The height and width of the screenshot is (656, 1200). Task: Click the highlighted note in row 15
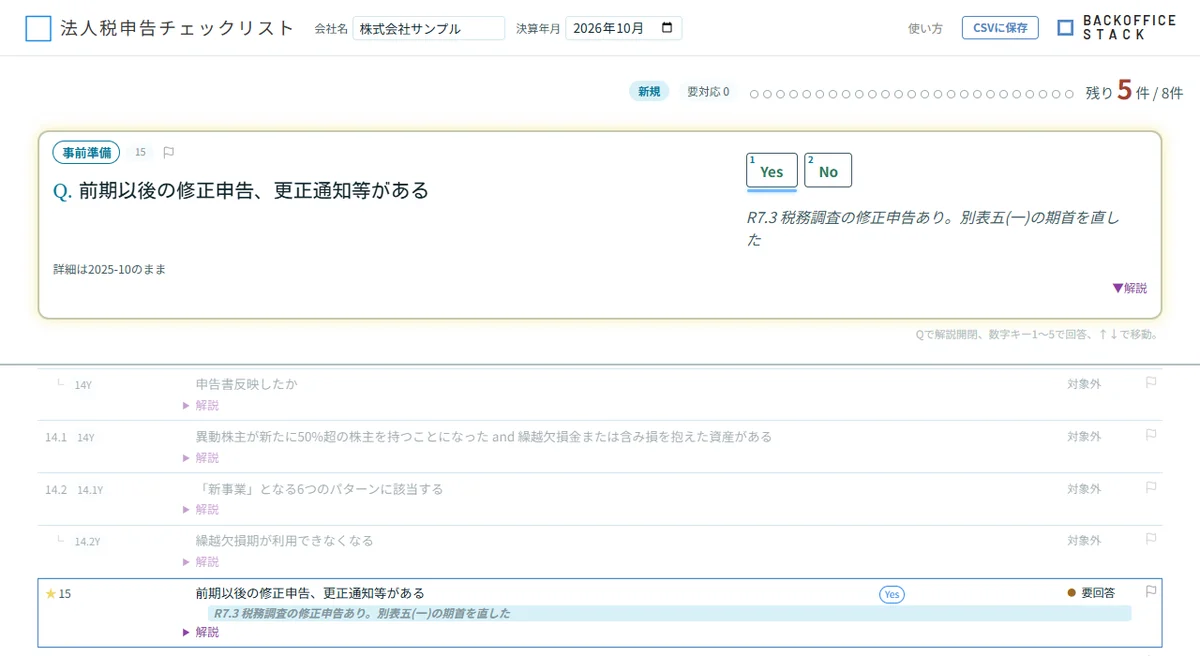(x=669, y=613)
